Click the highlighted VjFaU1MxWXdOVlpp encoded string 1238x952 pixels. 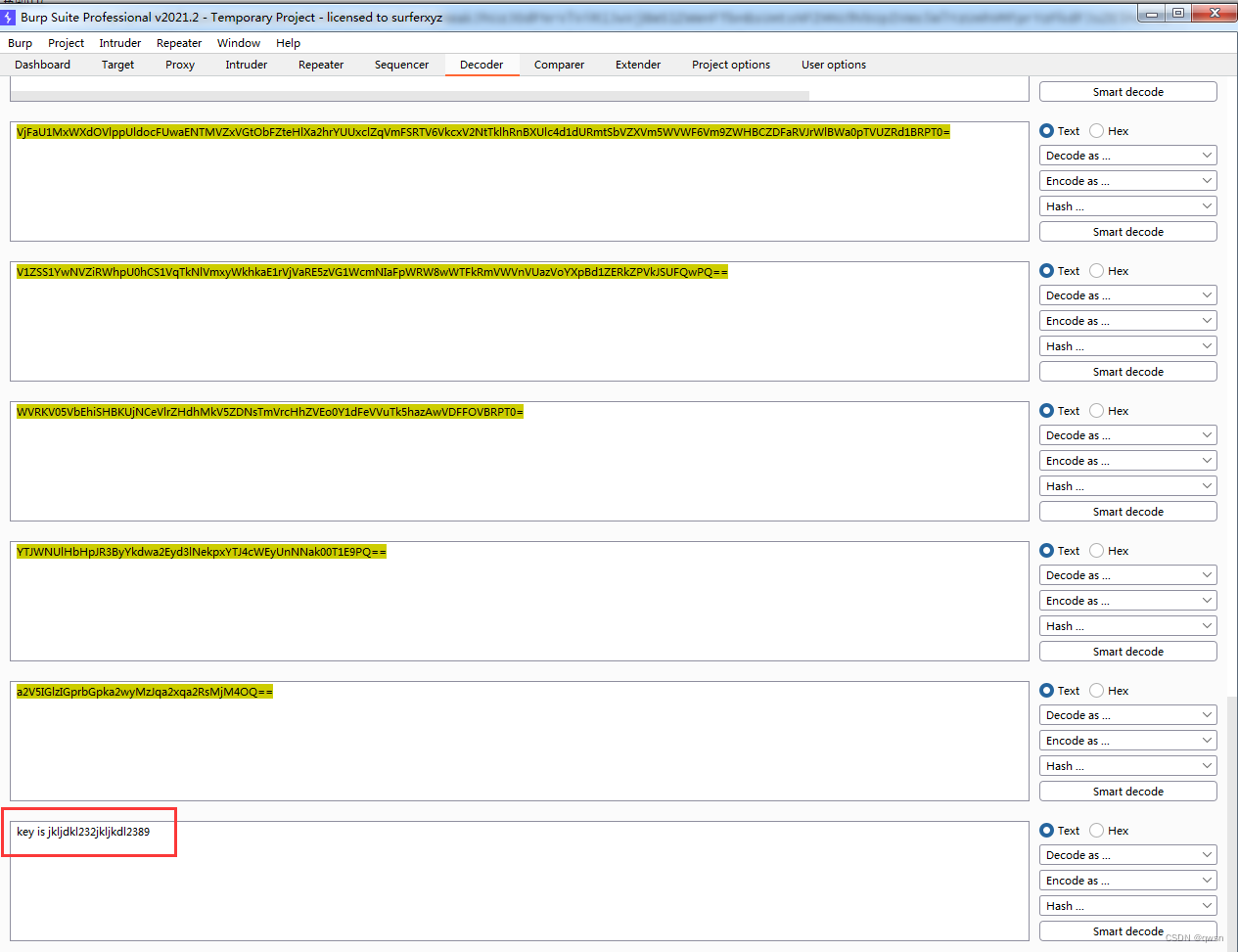tap(483, 132)
